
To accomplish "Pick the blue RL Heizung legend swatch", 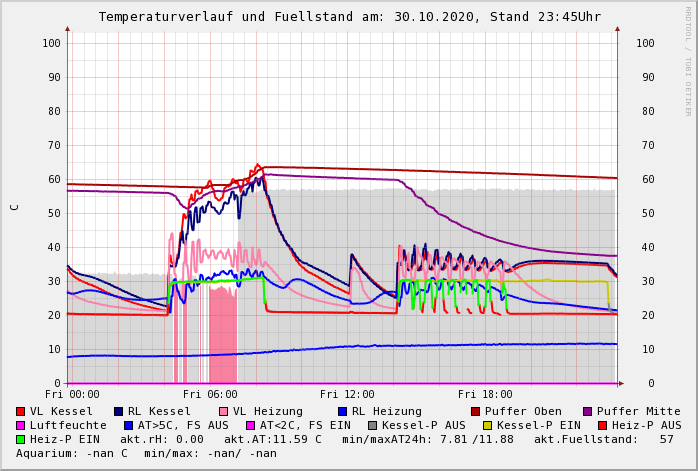I will coord(342,411).
